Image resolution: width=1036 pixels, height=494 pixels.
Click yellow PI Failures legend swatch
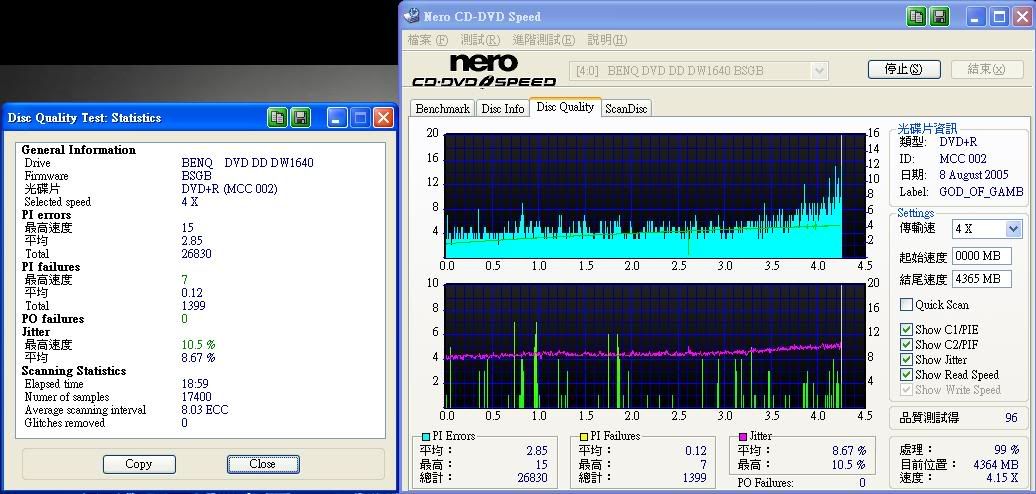click(x=584, y=437)
